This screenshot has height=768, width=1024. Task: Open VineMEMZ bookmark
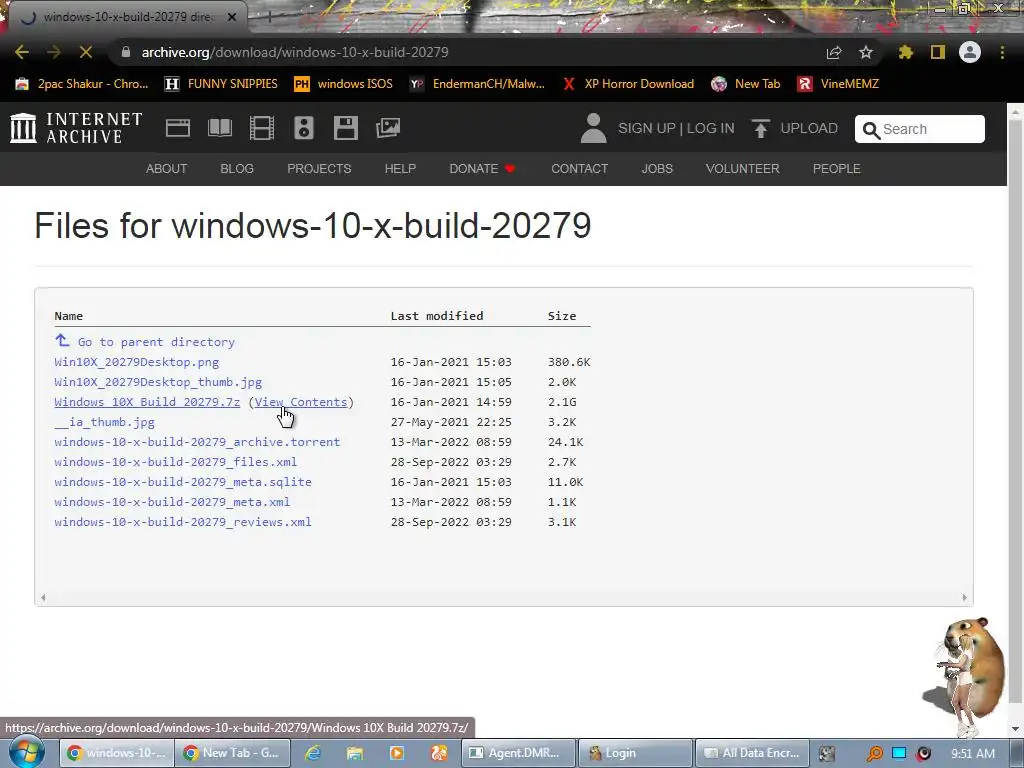point(838,84)
